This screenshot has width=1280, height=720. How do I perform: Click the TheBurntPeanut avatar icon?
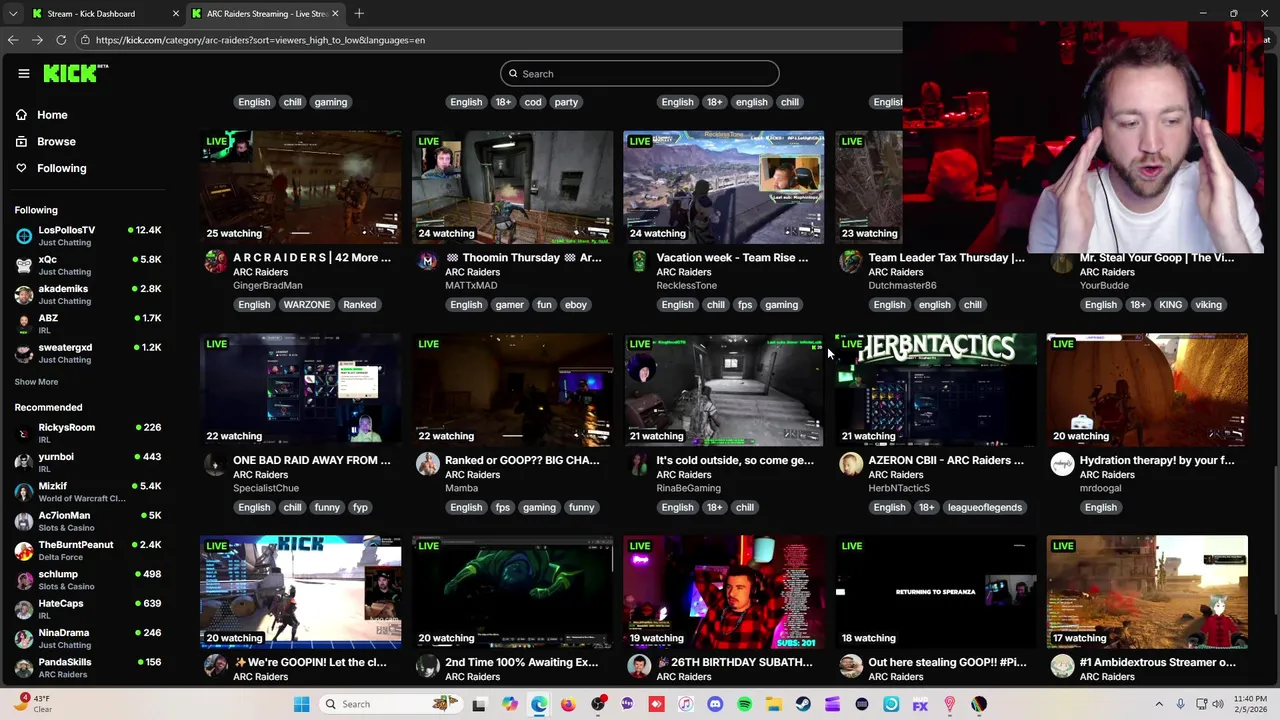(x=24, y=551)
